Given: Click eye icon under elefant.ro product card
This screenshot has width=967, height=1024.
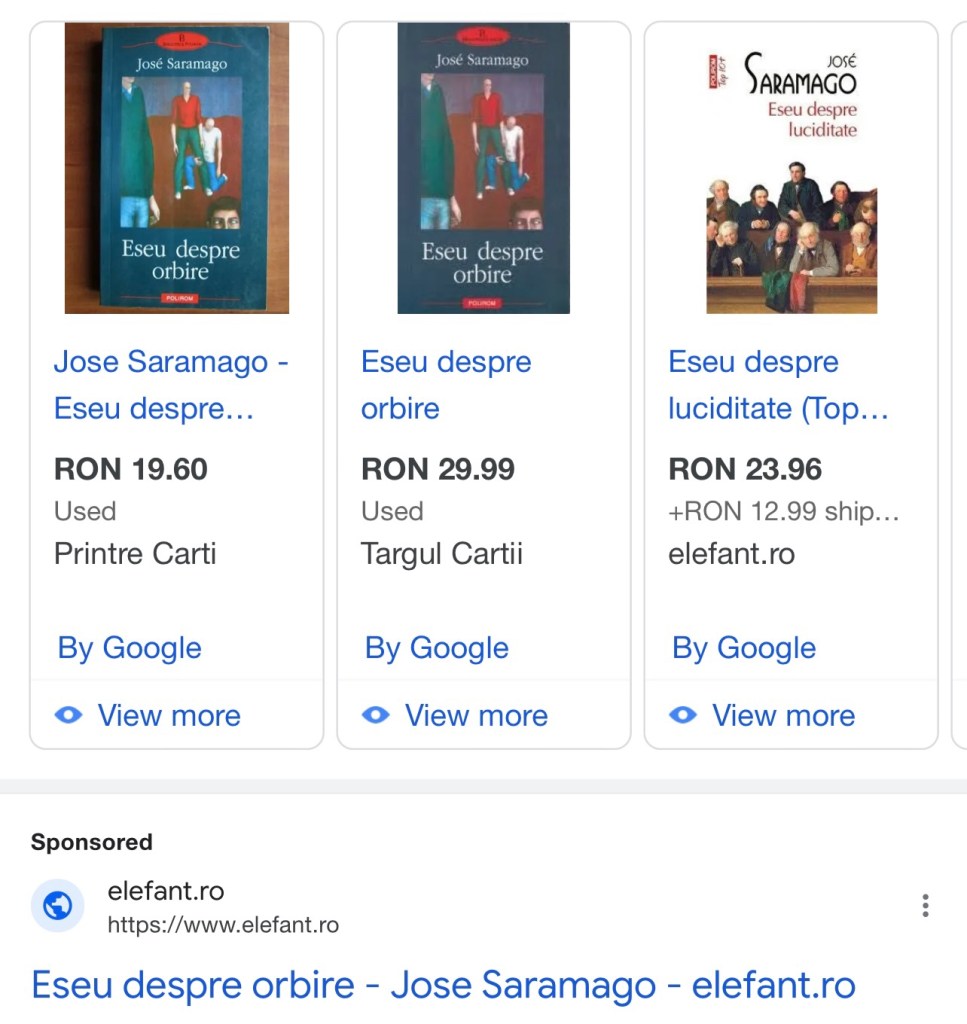Looking at the screenshot, I should 682,715.
